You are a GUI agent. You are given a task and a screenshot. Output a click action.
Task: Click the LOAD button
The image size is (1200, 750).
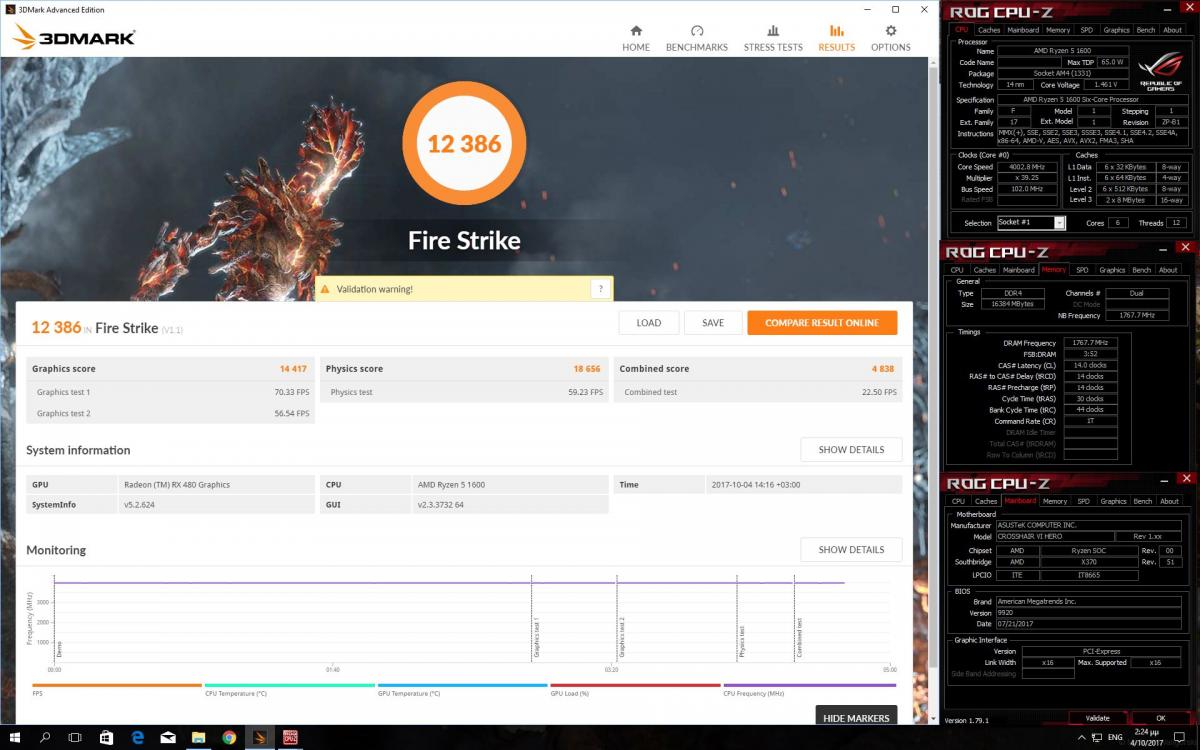(649, 323)
